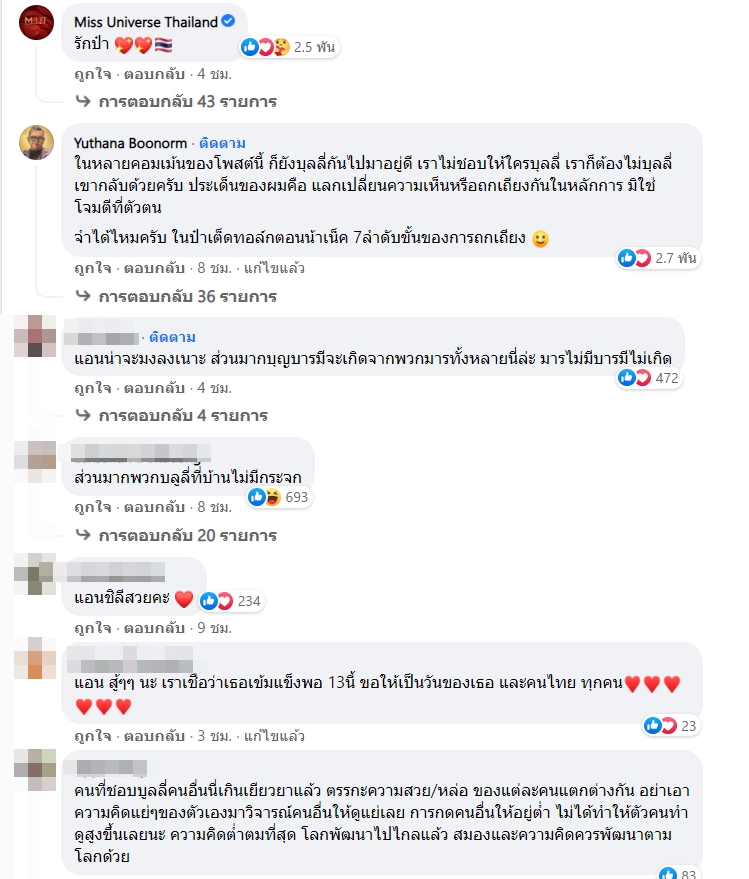Follow Yuthana Boonorm via ติดตาม link
749x879 pixels.
pos(223,143)
